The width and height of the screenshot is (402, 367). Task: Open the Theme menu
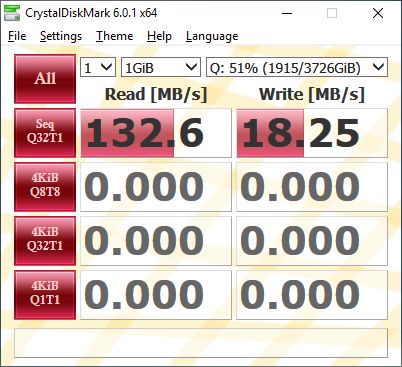tap(114, 36)
